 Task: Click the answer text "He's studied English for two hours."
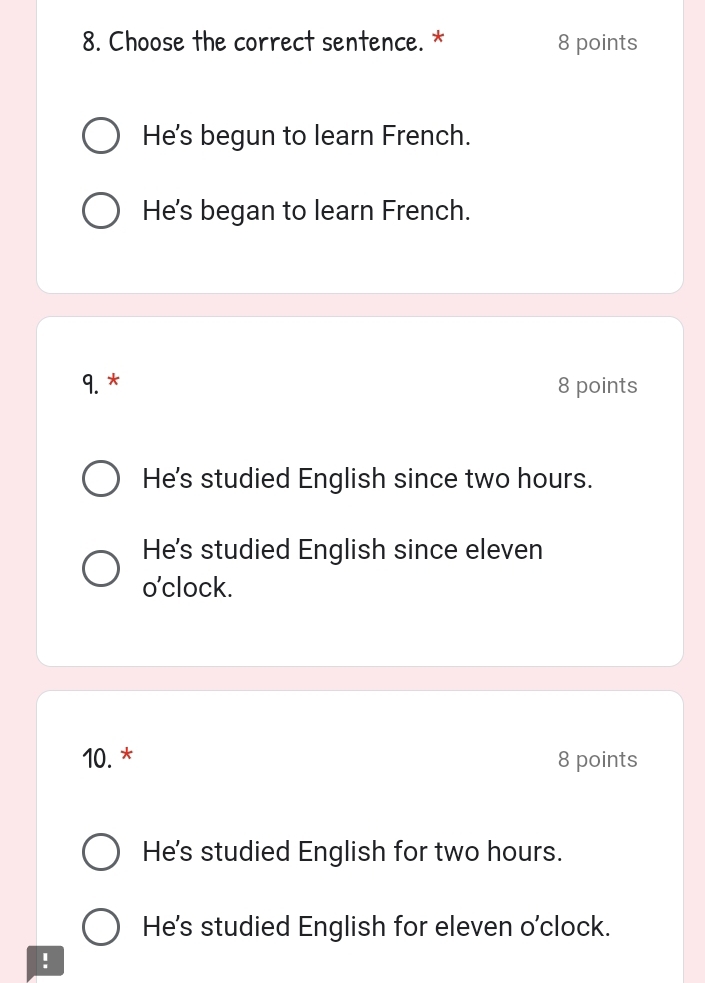point(352,852)
